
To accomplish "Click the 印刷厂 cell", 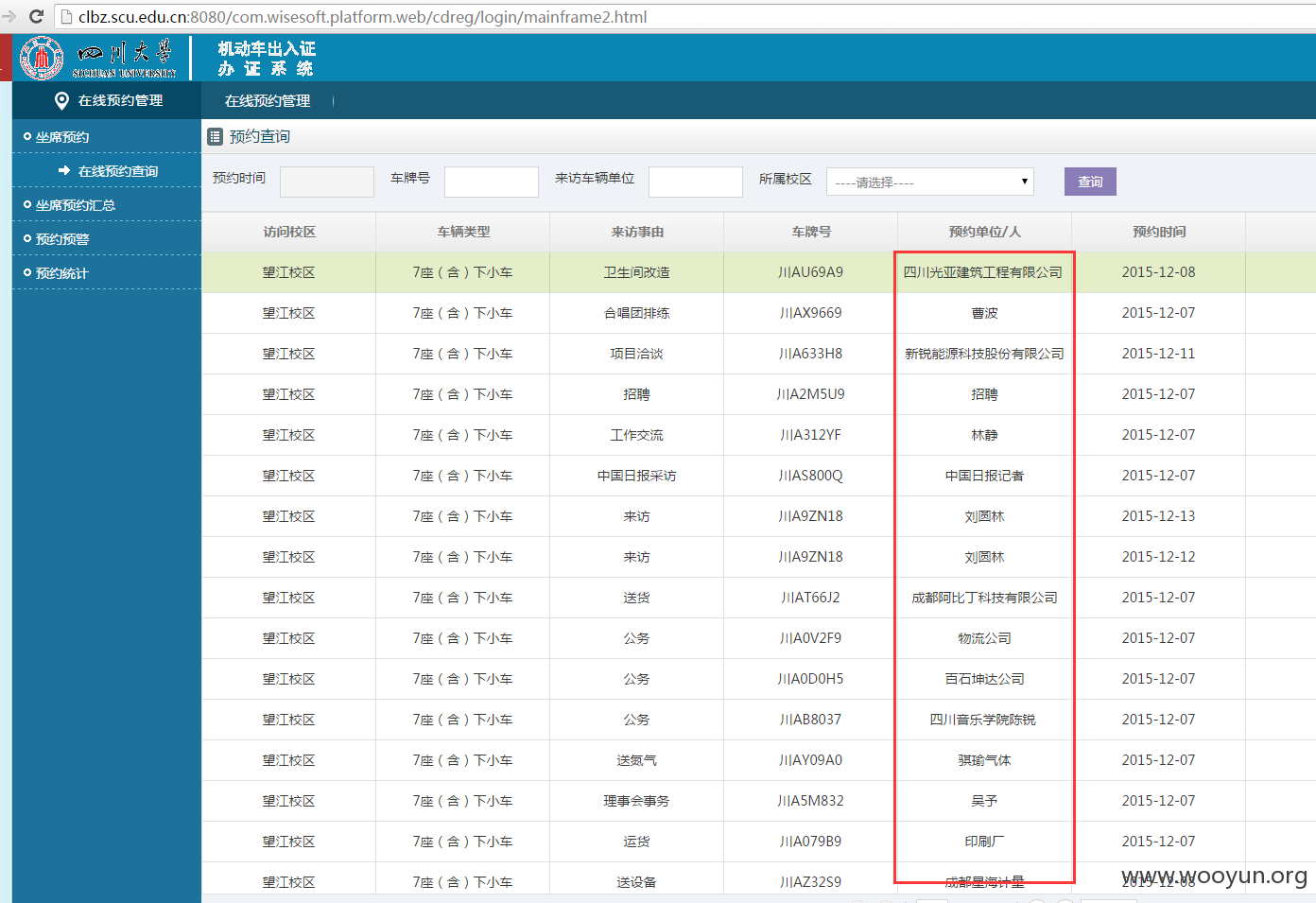I will pyautogui.click(x=985, y=842).
